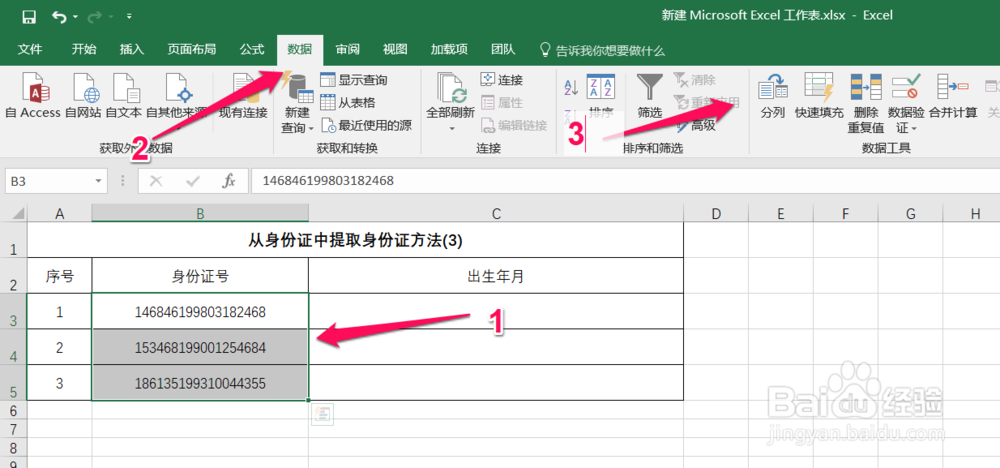Click the confirm checkmark in formula bar
1000x468 pixels.
coord(193,182)
